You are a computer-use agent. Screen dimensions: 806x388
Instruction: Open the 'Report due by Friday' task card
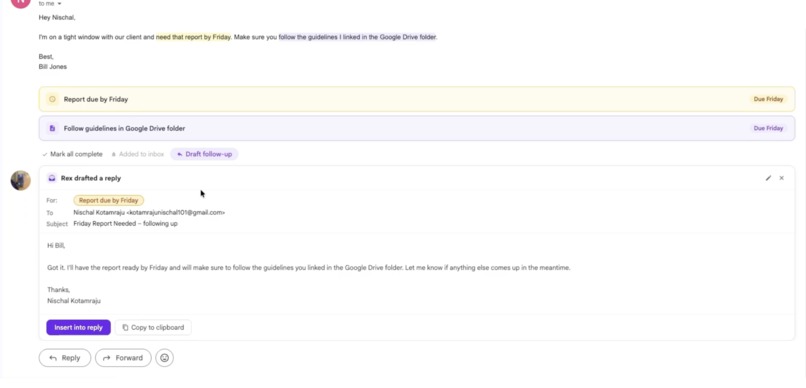[417, 99]
